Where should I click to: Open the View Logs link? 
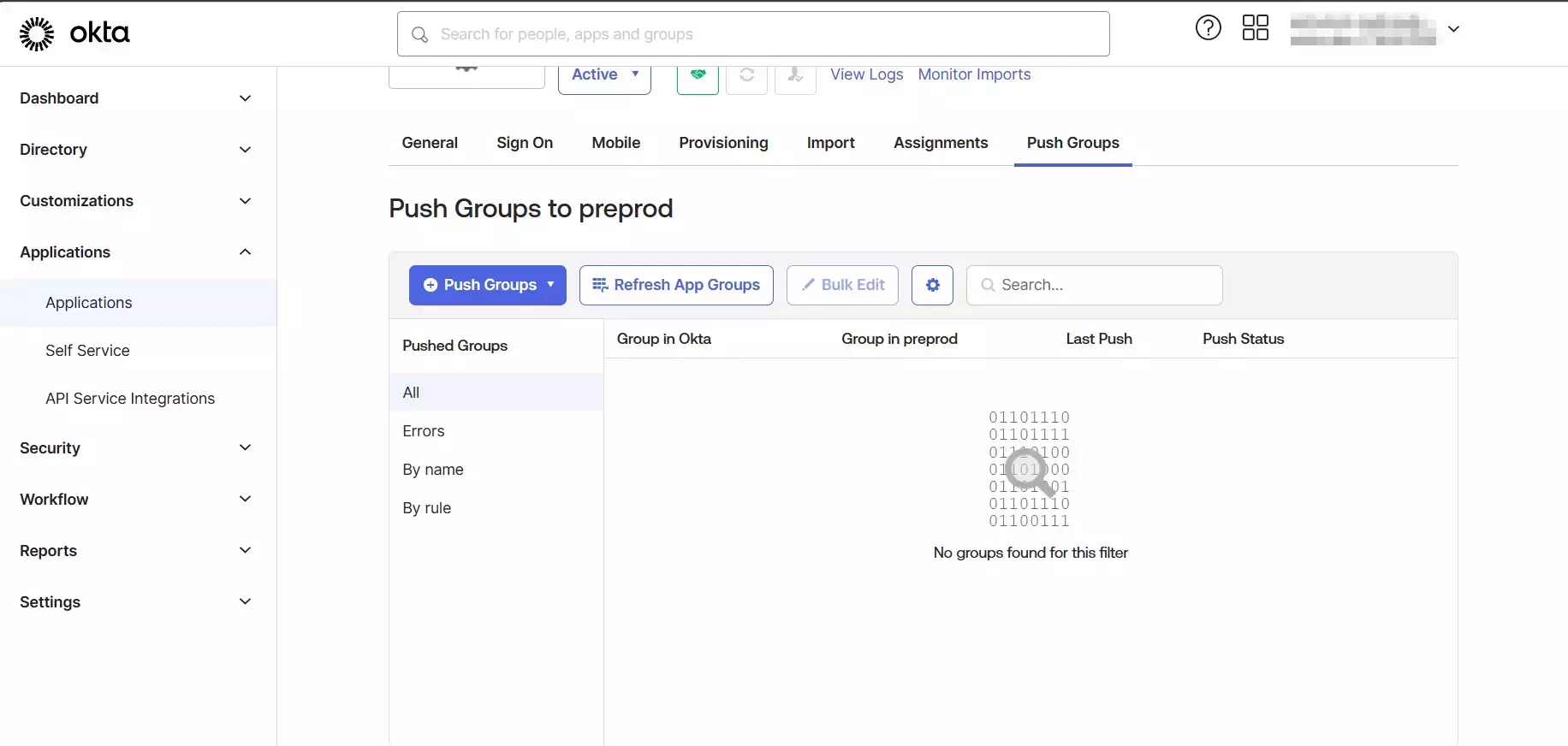[866, 74]
